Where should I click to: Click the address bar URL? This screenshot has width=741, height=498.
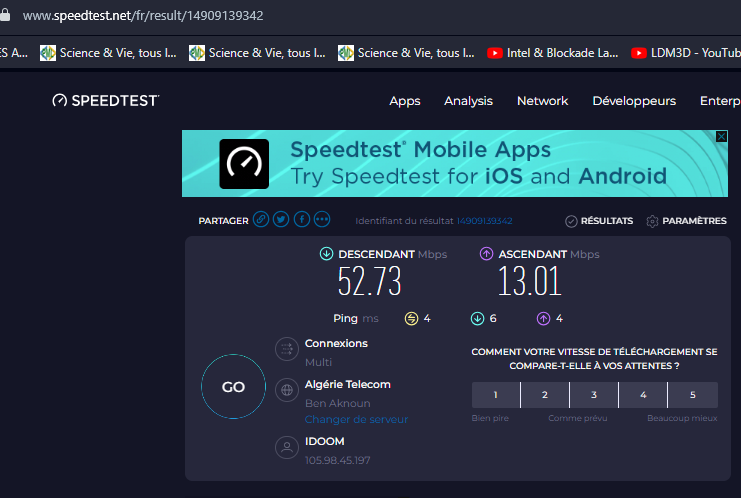pyautogui.click(x=143, y=16)
